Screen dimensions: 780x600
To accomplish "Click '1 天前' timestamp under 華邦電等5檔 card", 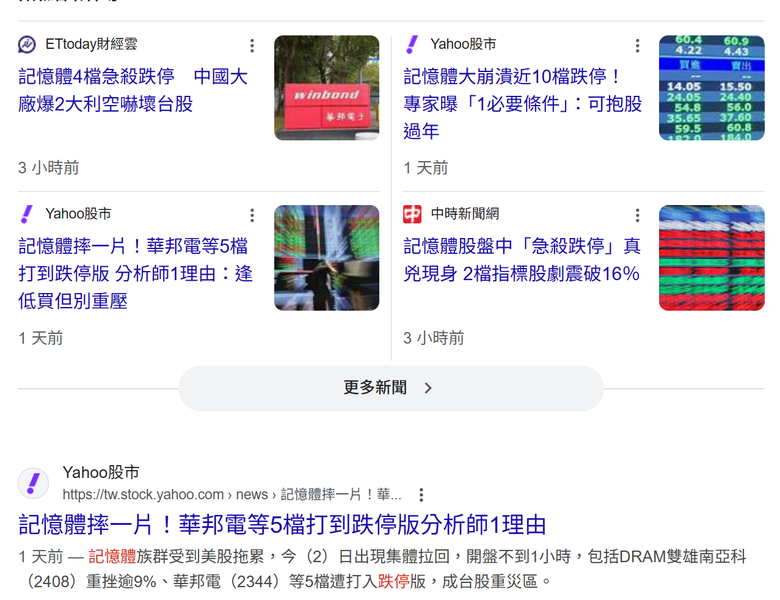I will [41, 338].
